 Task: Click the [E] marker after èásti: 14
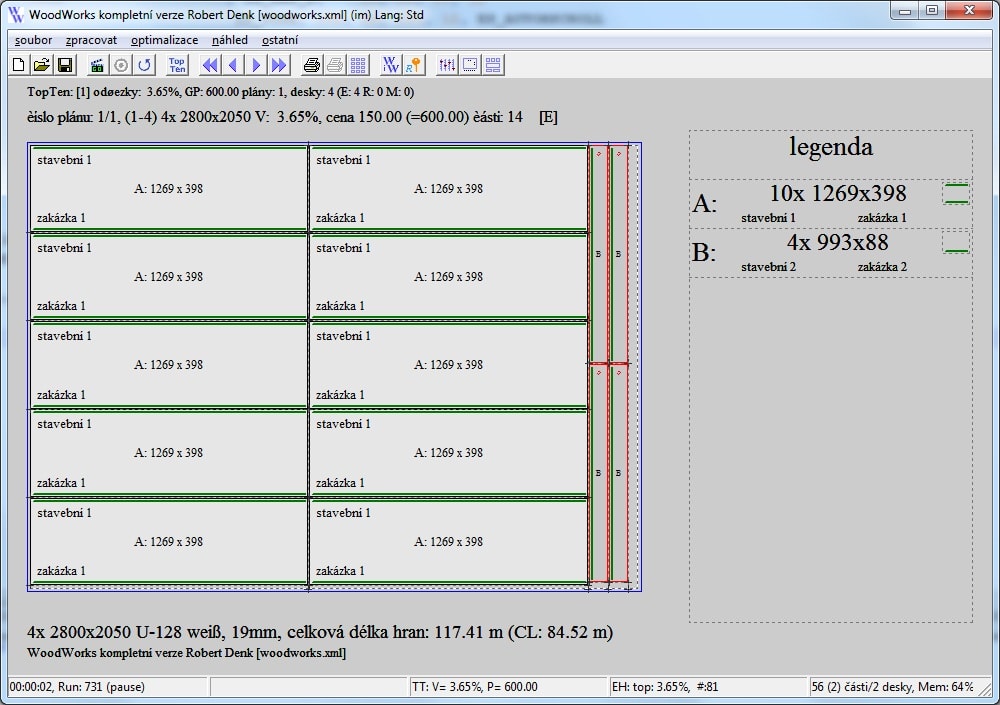[x=548, y=117]
